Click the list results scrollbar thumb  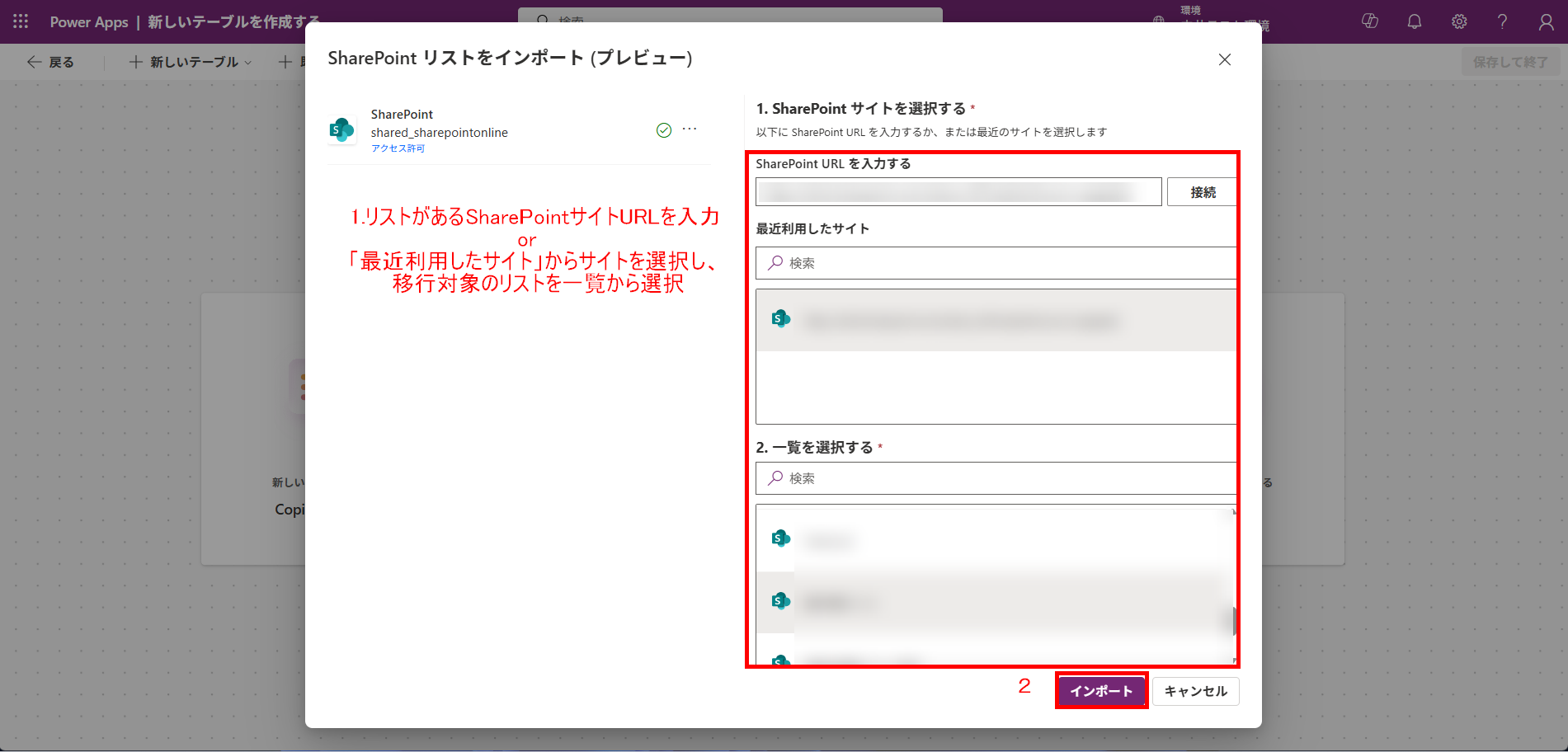pos(1235,621)
